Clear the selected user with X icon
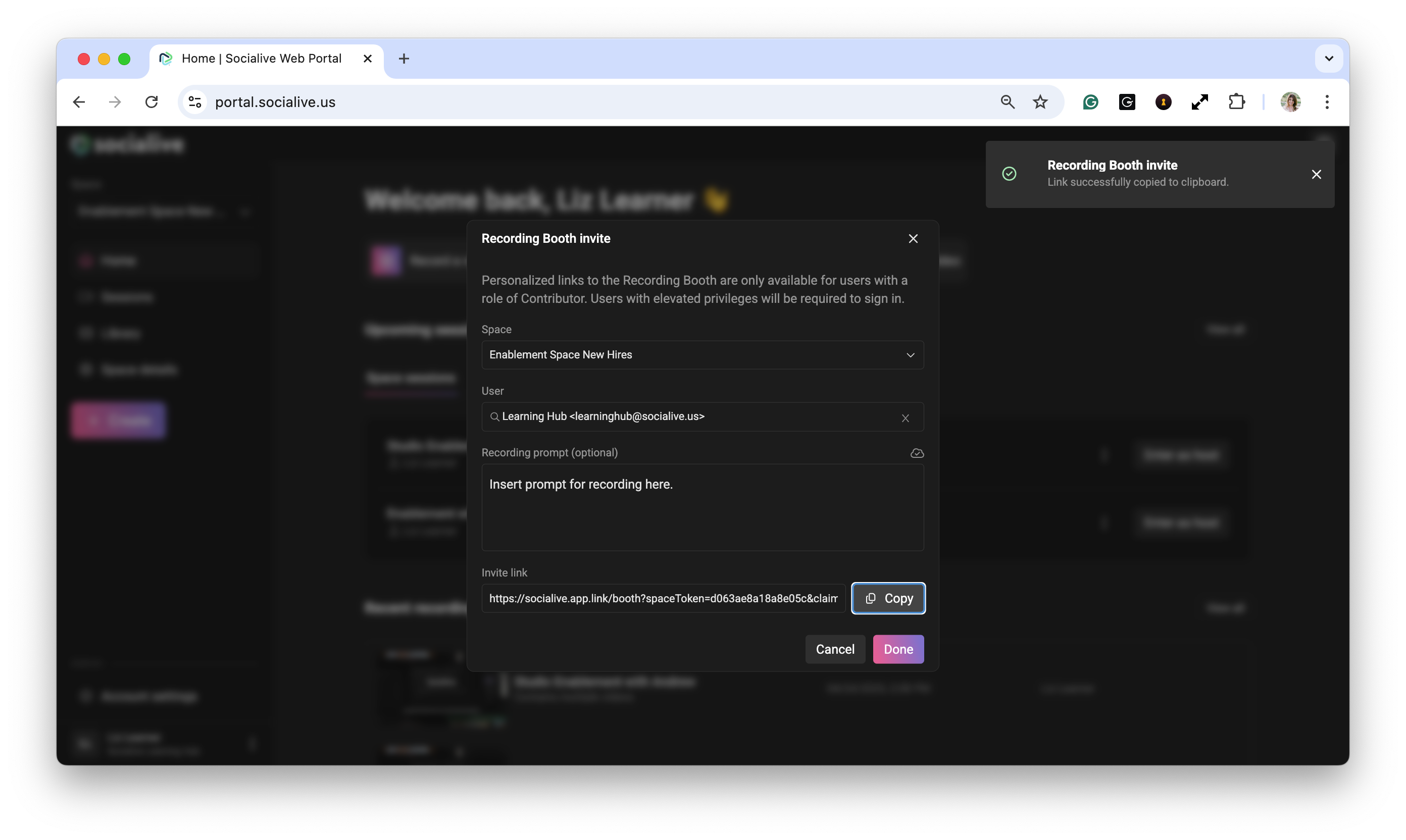This screenshot has width=1406, height=840. (905, 418)
